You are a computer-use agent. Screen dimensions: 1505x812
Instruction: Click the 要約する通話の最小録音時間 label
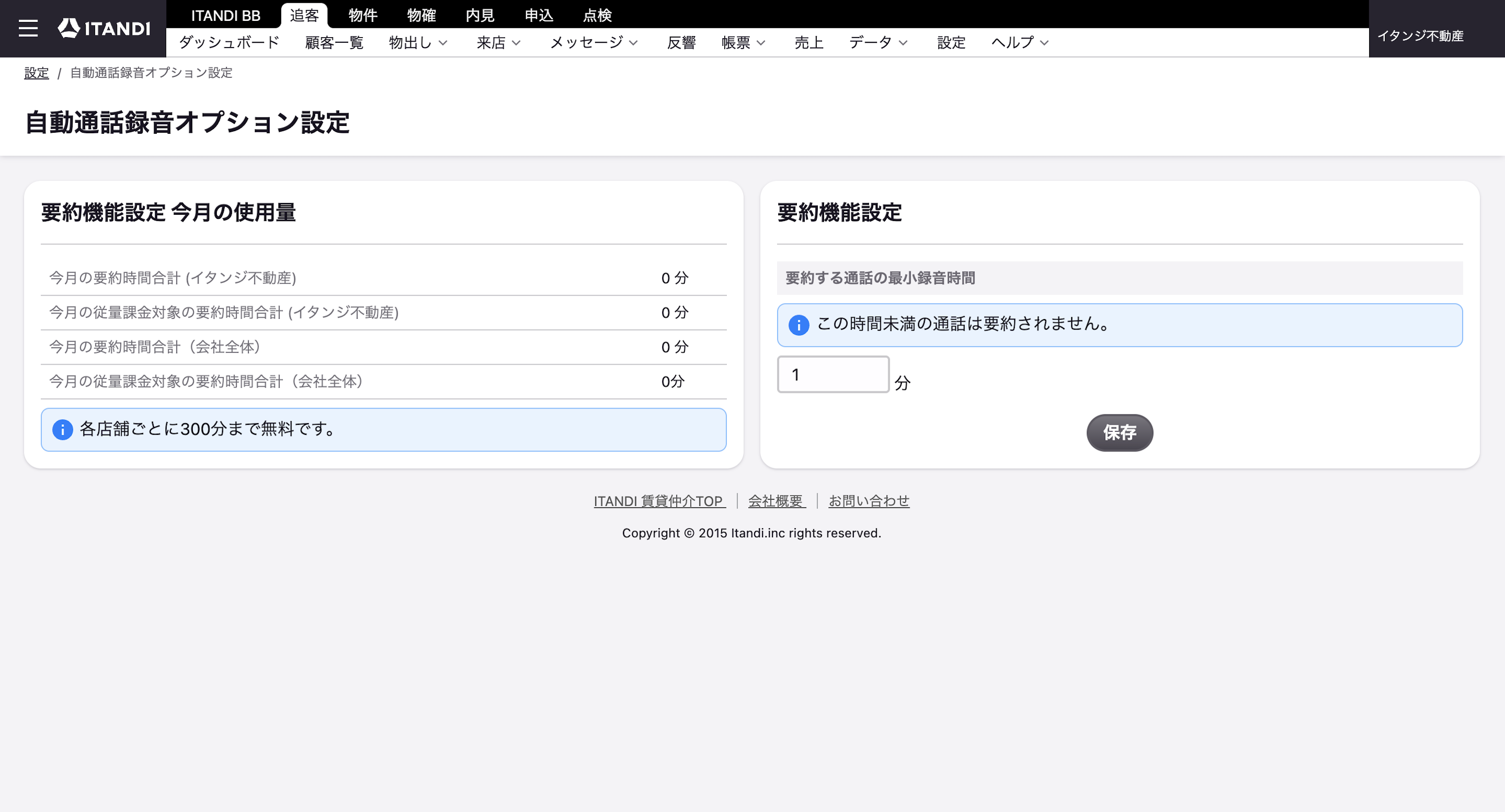point(880,278)
